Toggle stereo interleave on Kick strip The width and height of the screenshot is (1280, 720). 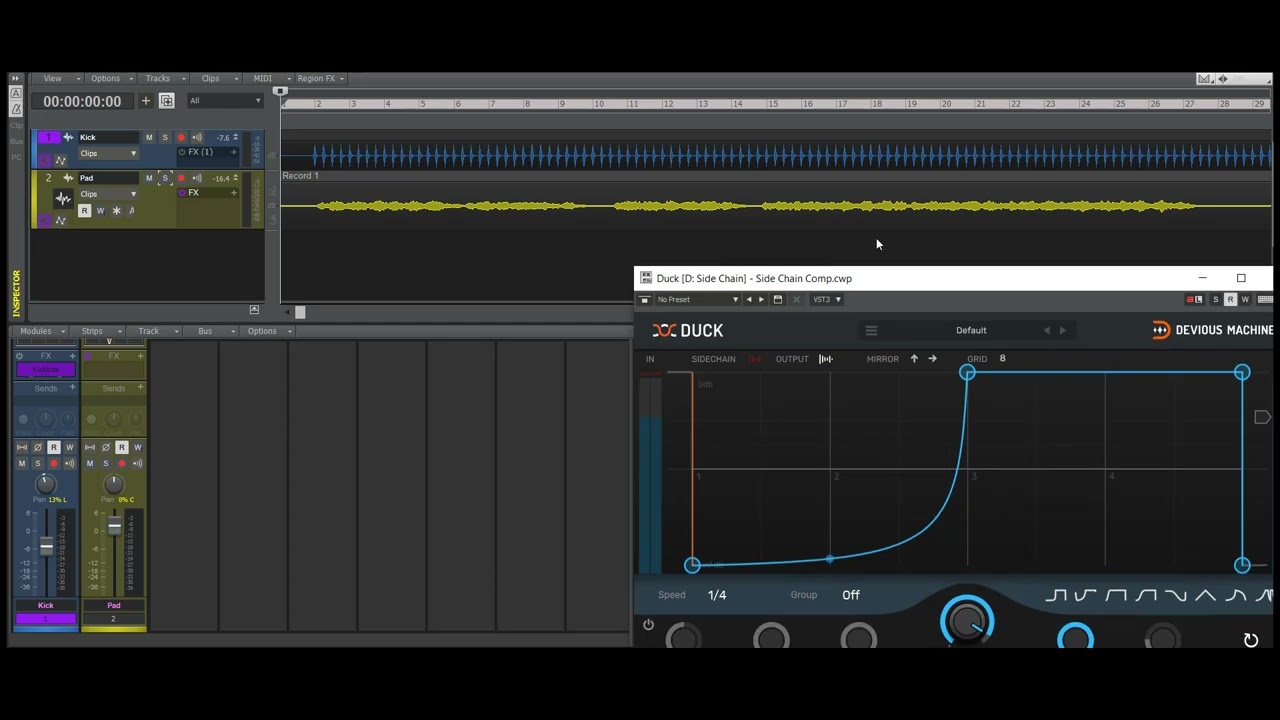pyautogui.click(x=21, y=447)
